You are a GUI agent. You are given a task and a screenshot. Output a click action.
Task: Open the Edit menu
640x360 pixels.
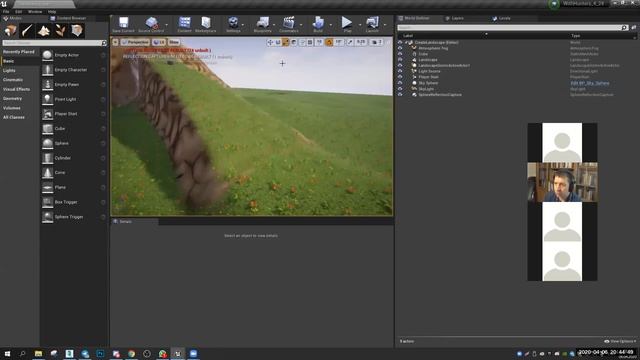click(x=18, y=12)
